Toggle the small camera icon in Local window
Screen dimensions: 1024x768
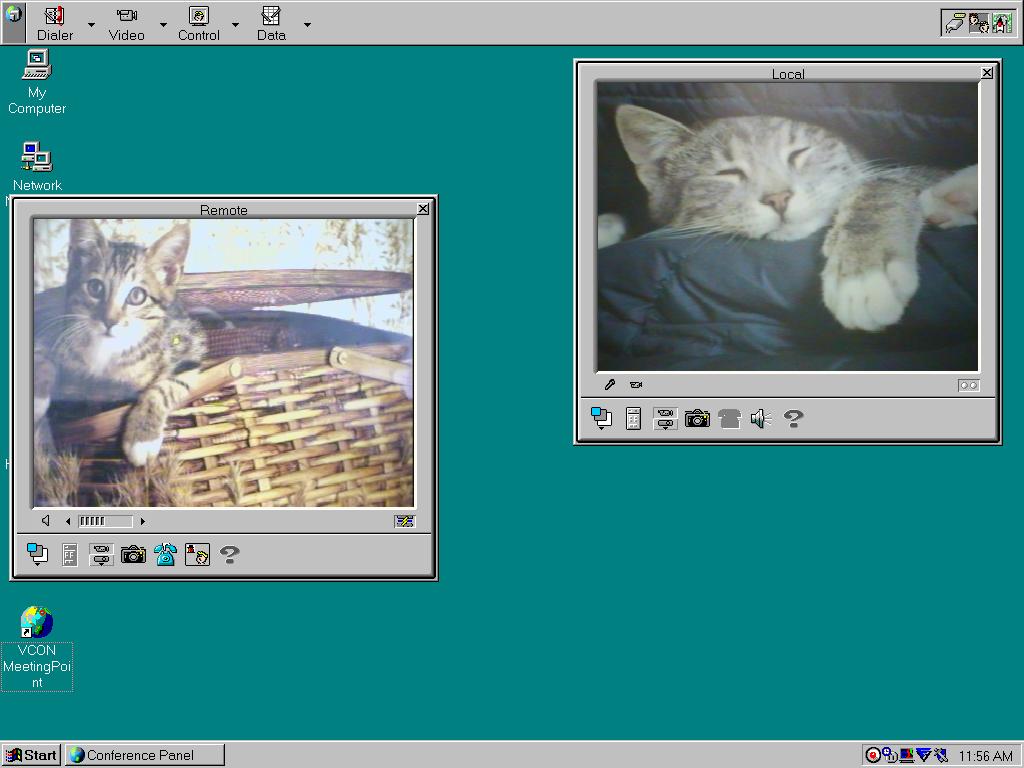click(x=636, y=385)
